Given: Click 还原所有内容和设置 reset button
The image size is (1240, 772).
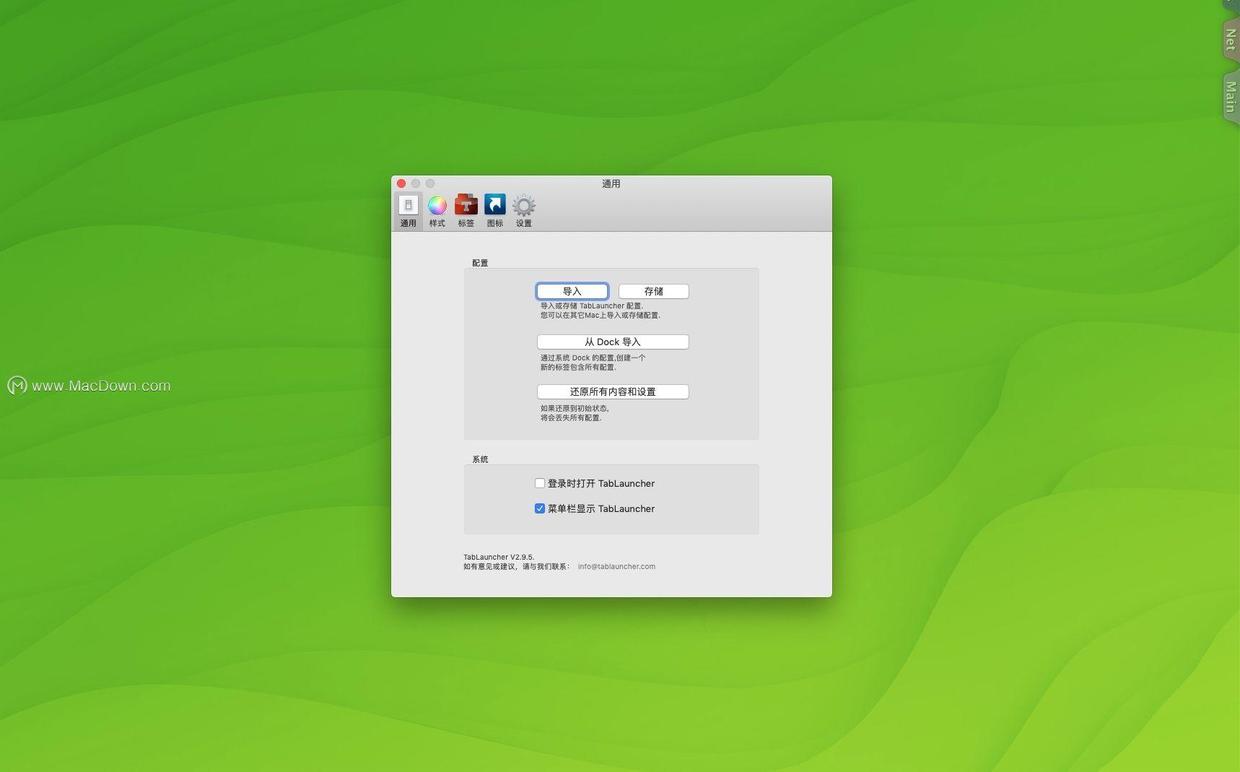Looking at the screenshot, I should point(613,392).
